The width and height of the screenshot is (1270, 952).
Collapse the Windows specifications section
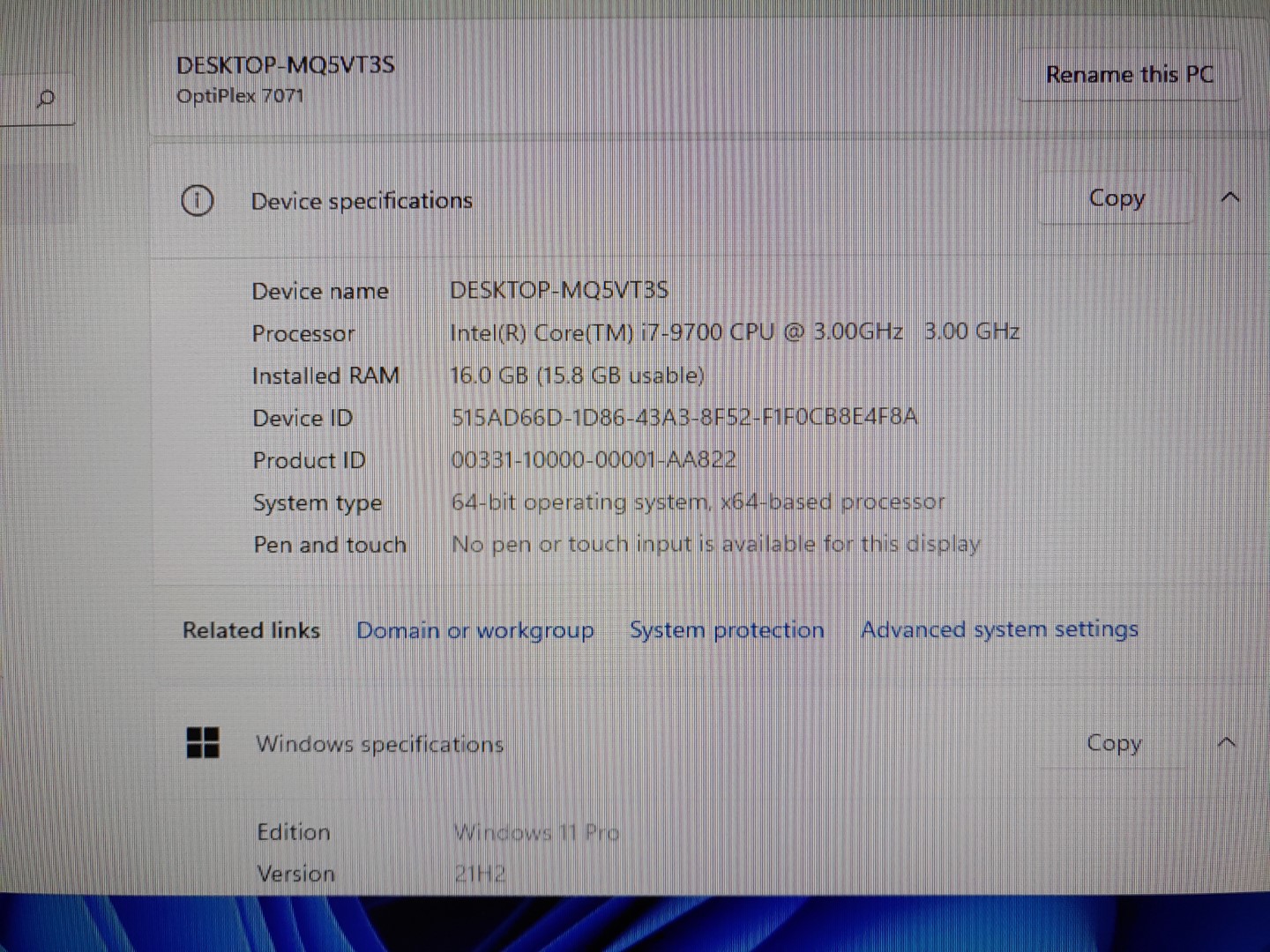(1227, 742)
